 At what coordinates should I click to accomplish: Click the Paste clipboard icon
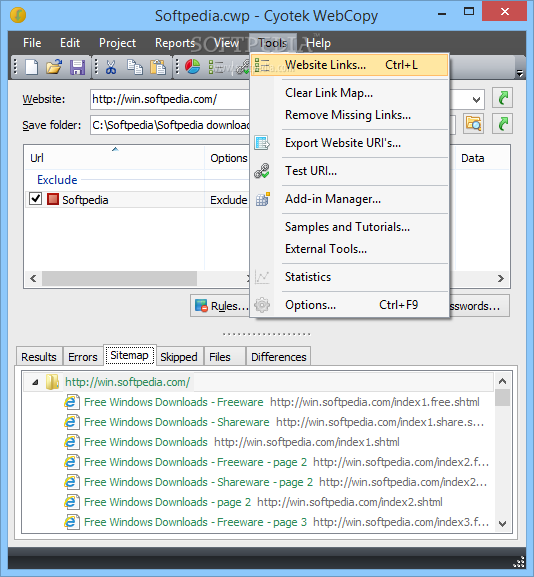coord(158,67)
